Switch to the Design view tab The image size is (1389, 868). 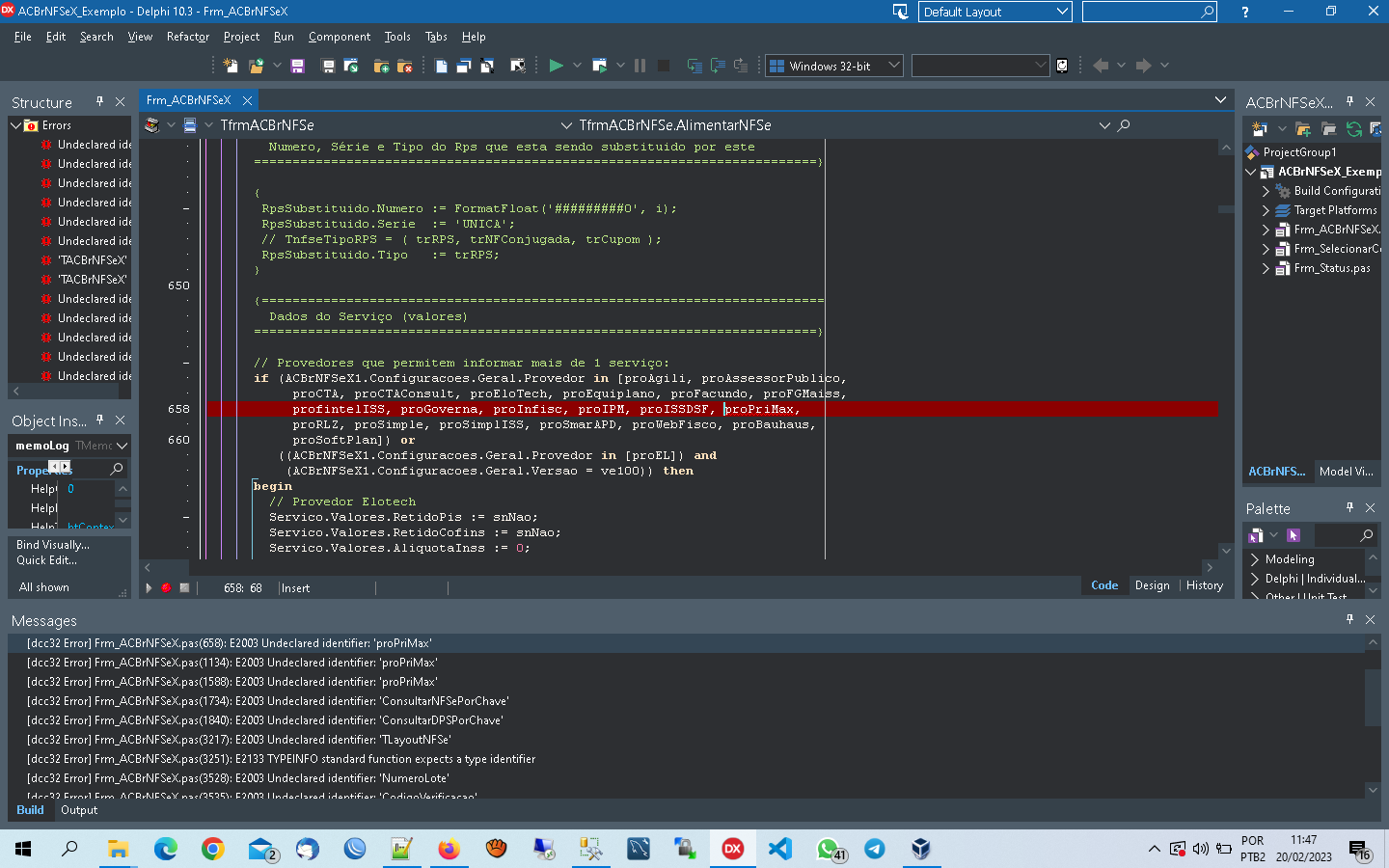(1152, 585)
